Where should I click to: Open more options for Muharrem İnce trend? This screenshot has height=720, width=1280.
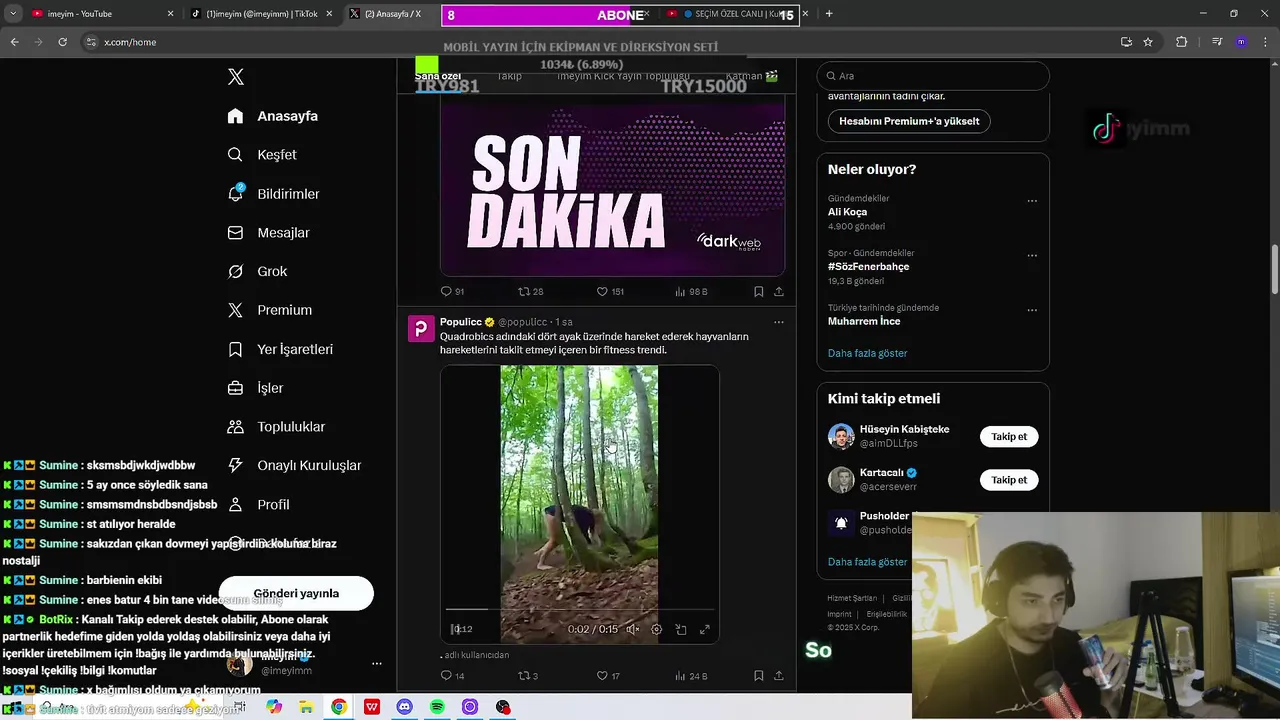pyautogui.click(x=1032, y=310)
